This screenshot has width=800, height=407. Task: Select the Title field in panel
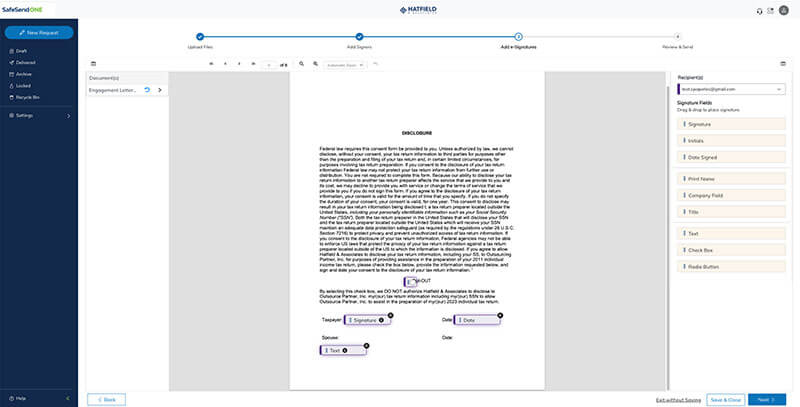tap(731, 212)
